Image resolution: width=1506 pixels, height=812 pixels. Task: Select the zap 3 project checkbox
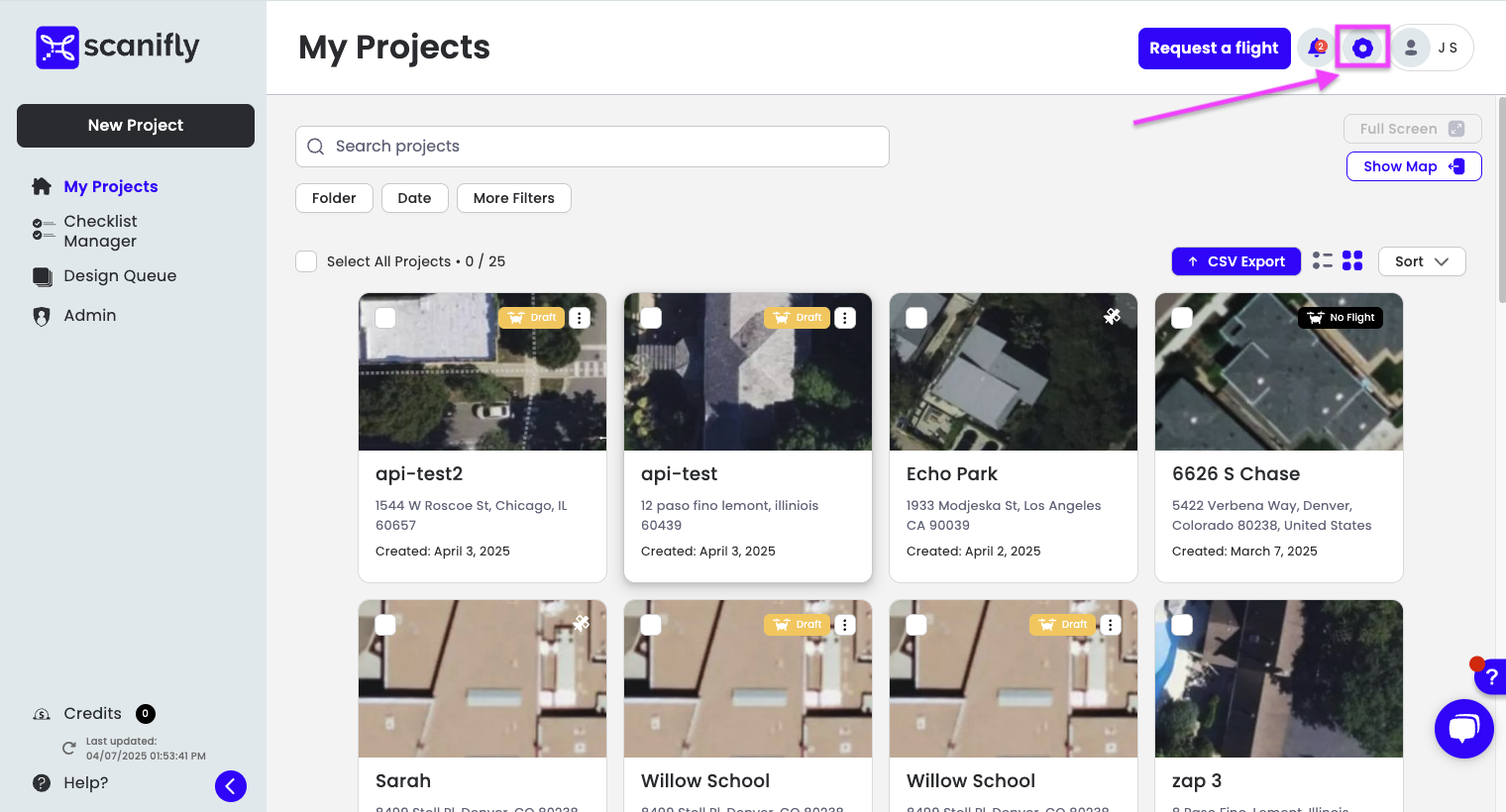pos(1182,625)
